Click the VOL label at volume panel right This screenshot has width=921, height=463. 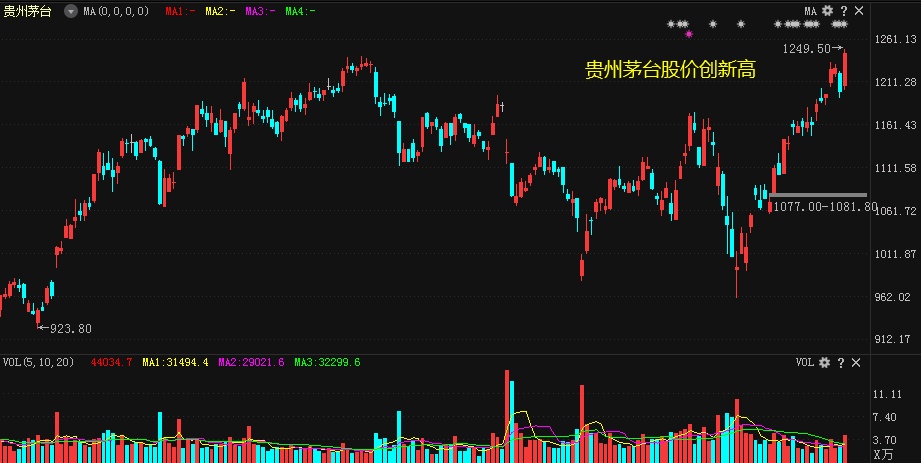click(x=805, y=363)
